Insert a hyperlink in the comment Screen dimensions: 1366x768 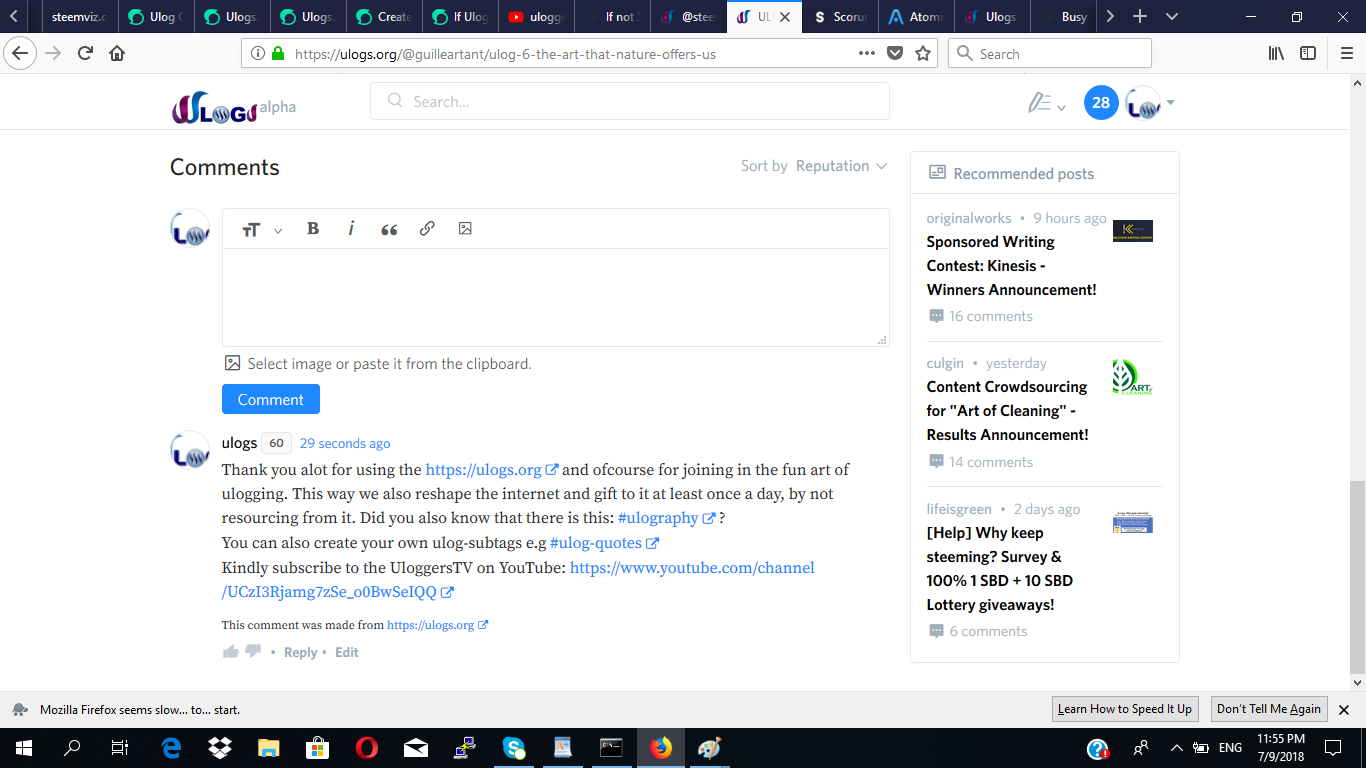(427, 228)
